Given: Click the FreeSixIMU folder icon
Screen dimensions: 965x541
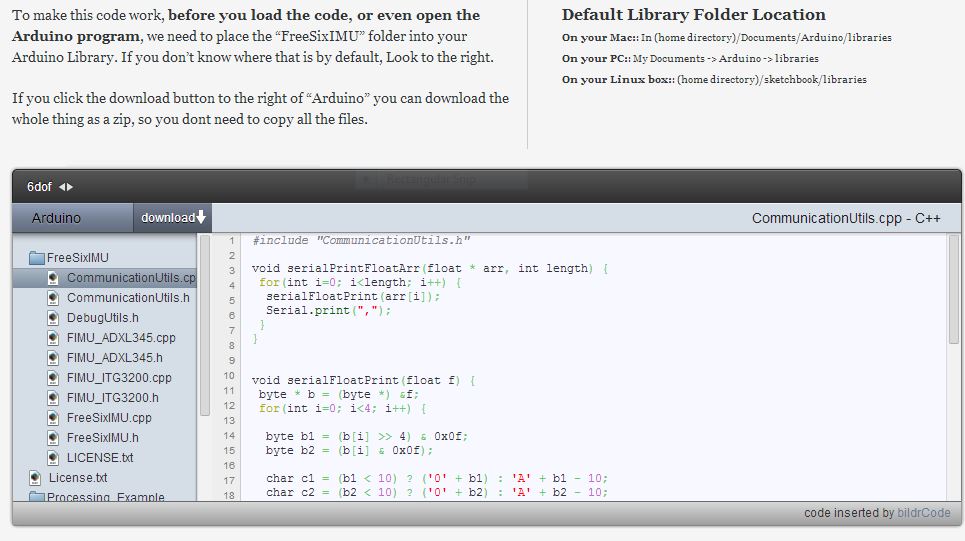Looking at the screenshot, I should 36,257.
